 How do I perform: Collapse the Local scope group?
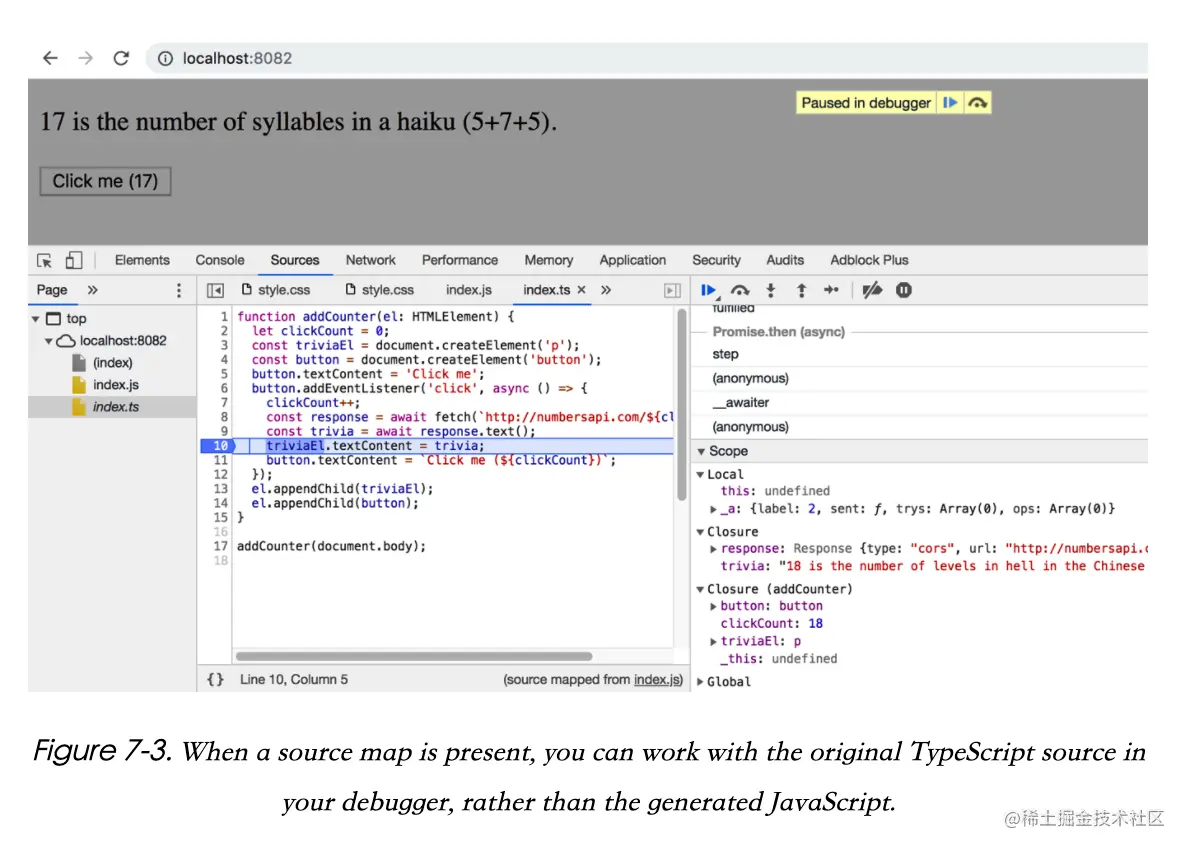pyautogui.click(x=700, y=475)
